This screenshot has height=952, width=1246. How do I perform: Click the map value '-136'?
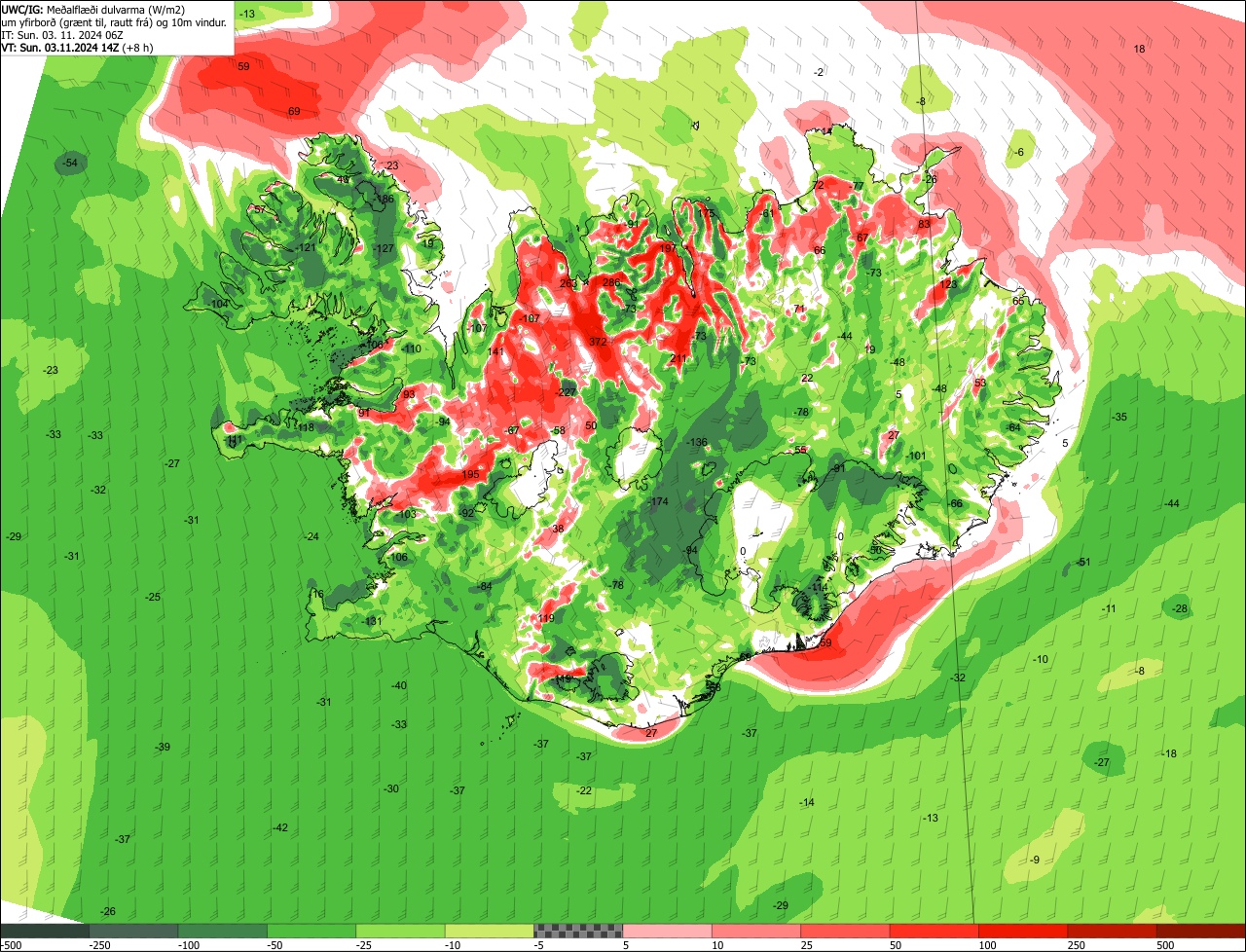[x=697, y=443]
